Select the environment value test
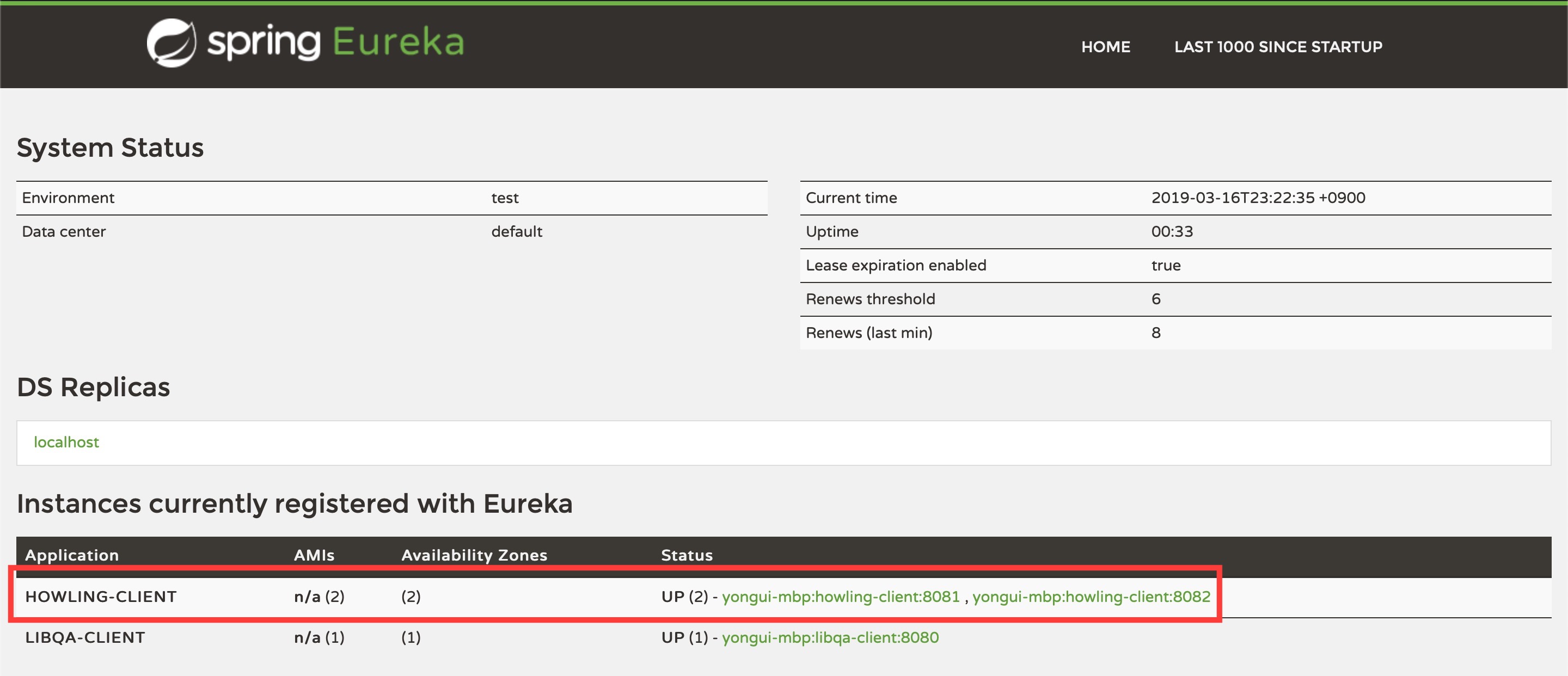The image size is (1568, 676). pyautogui.click(x=505, y=198)
